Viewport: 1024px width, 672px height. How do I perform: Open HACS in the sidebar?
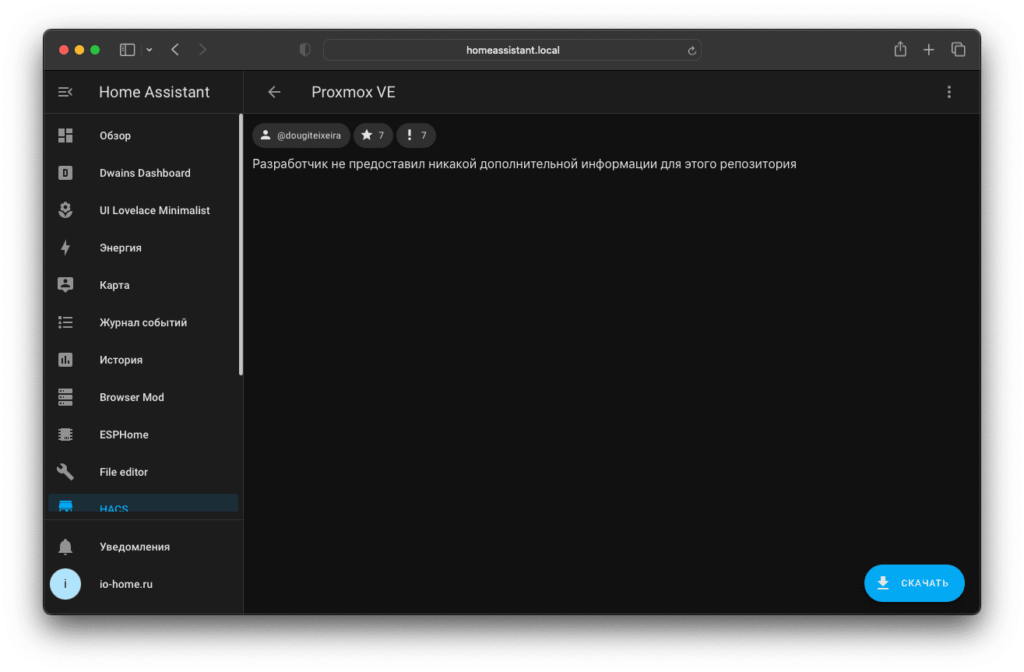click(x=143, y=505)
